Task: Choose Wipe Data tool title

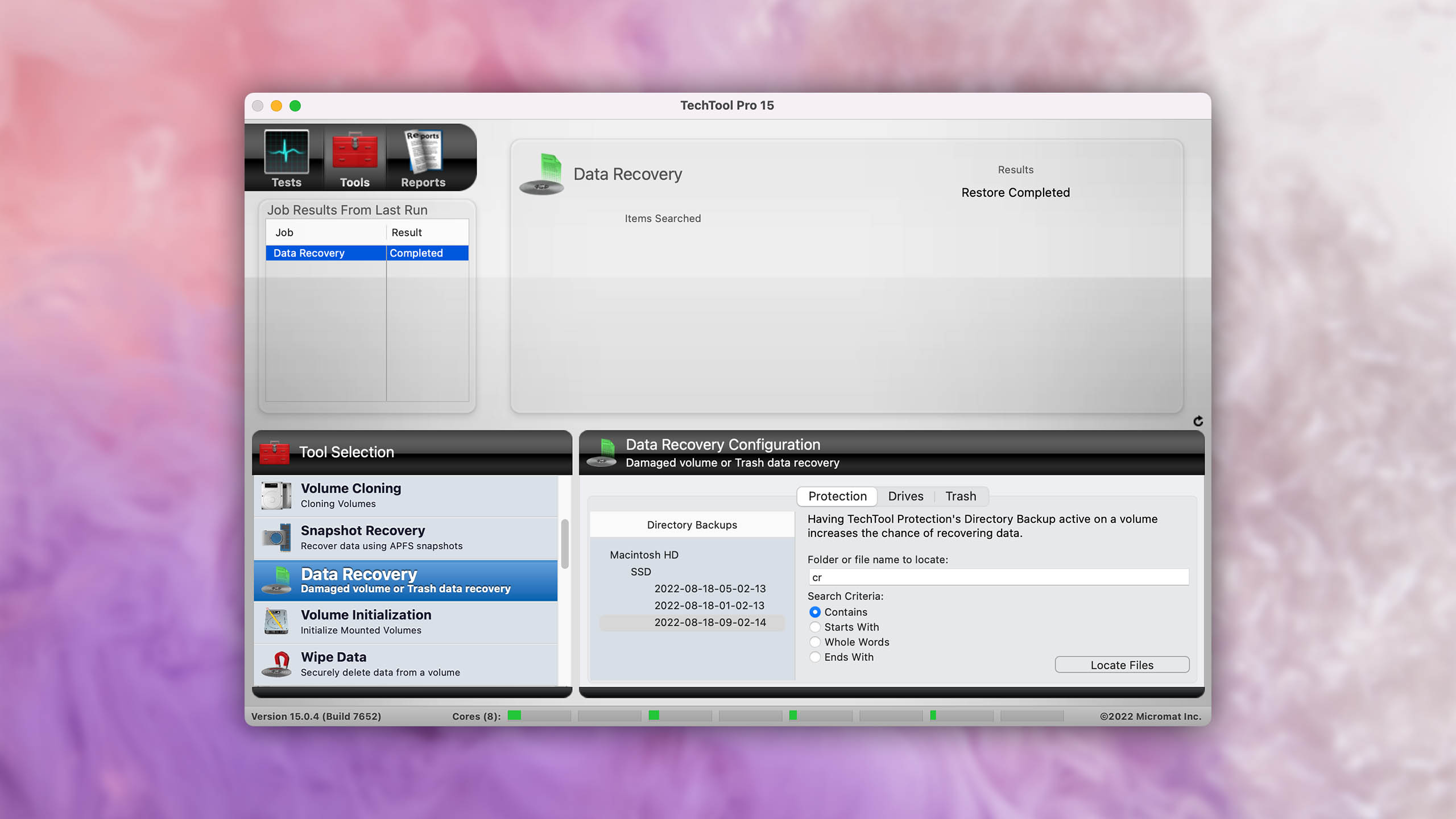Action: [x=333, y=657]
